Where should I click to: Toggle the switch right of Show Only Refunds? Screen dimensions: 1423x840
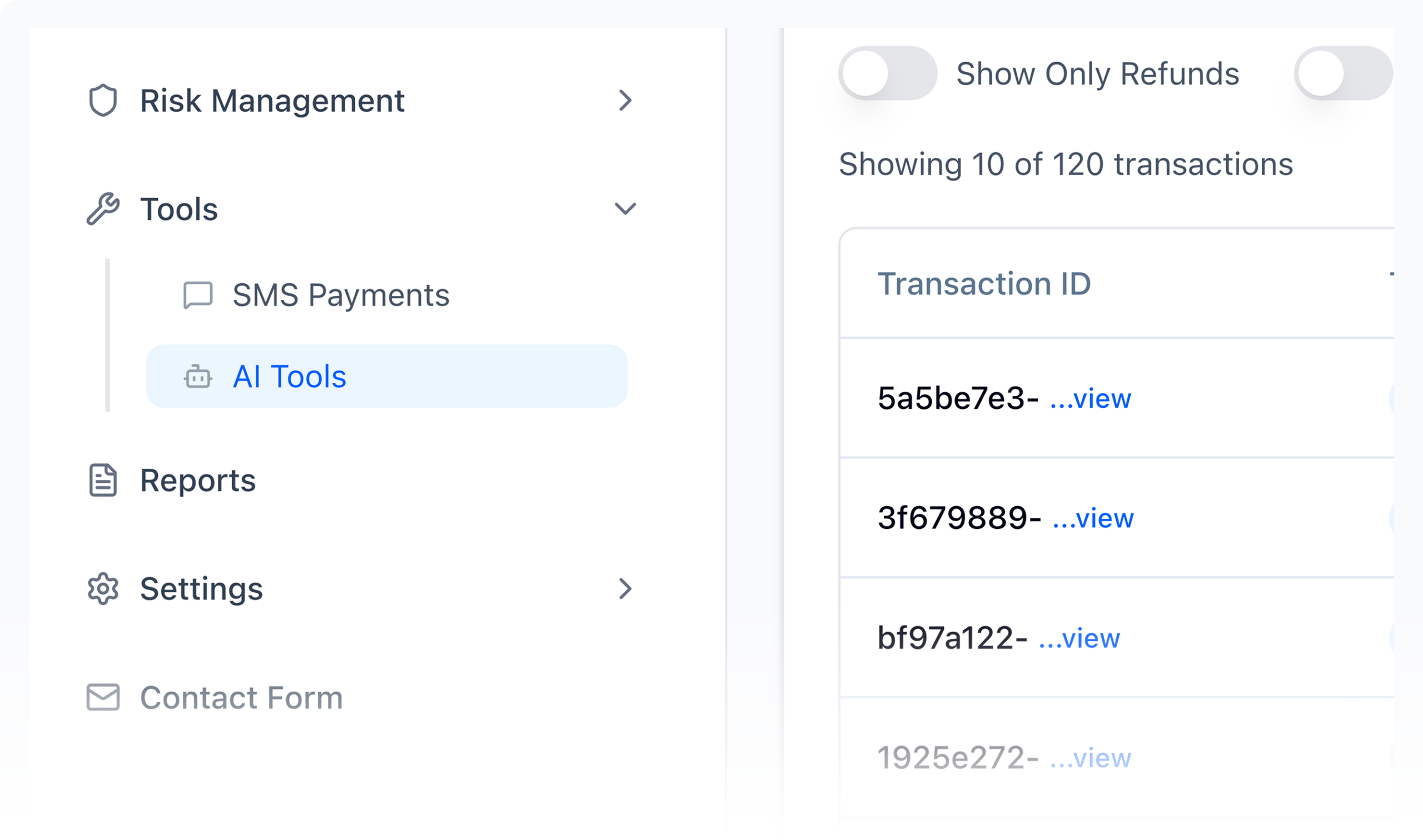coord(1342,73)
